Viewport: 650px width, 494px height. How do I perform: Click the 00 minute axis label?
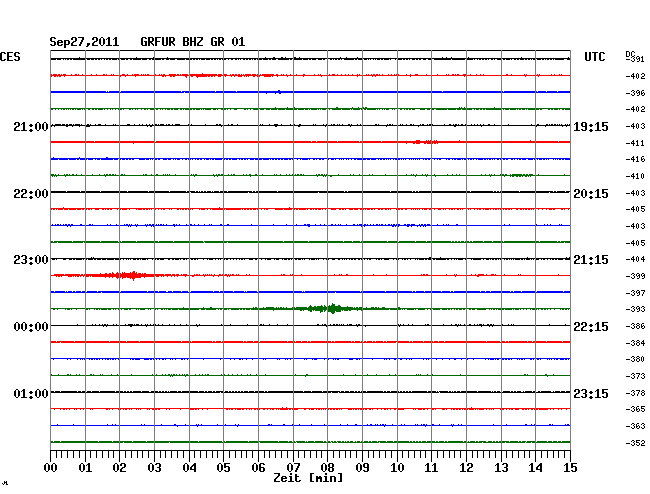pos(51,467)
